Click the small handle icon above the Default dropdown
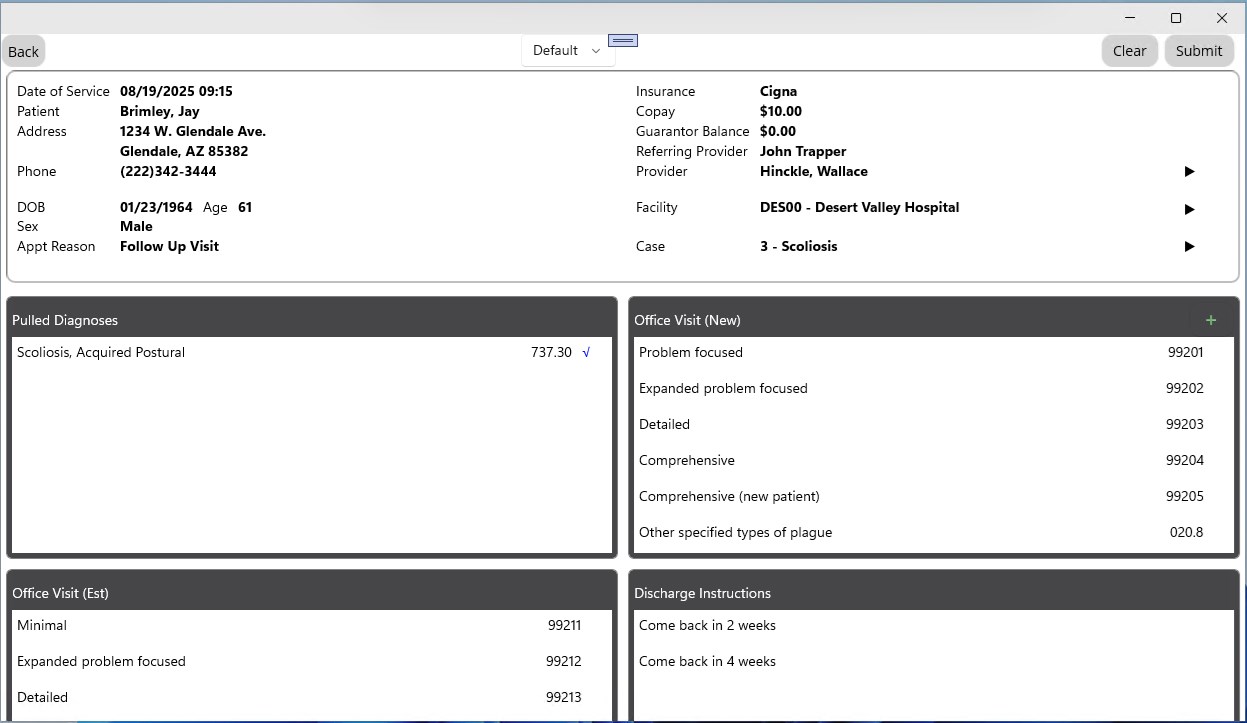 623,40
